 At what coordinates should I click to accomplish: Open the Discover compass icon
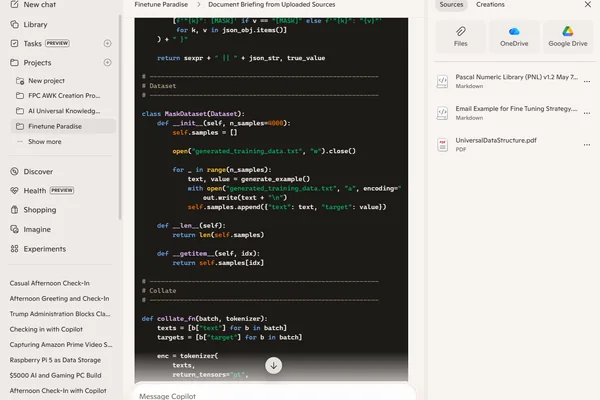[x=14, y=171]
